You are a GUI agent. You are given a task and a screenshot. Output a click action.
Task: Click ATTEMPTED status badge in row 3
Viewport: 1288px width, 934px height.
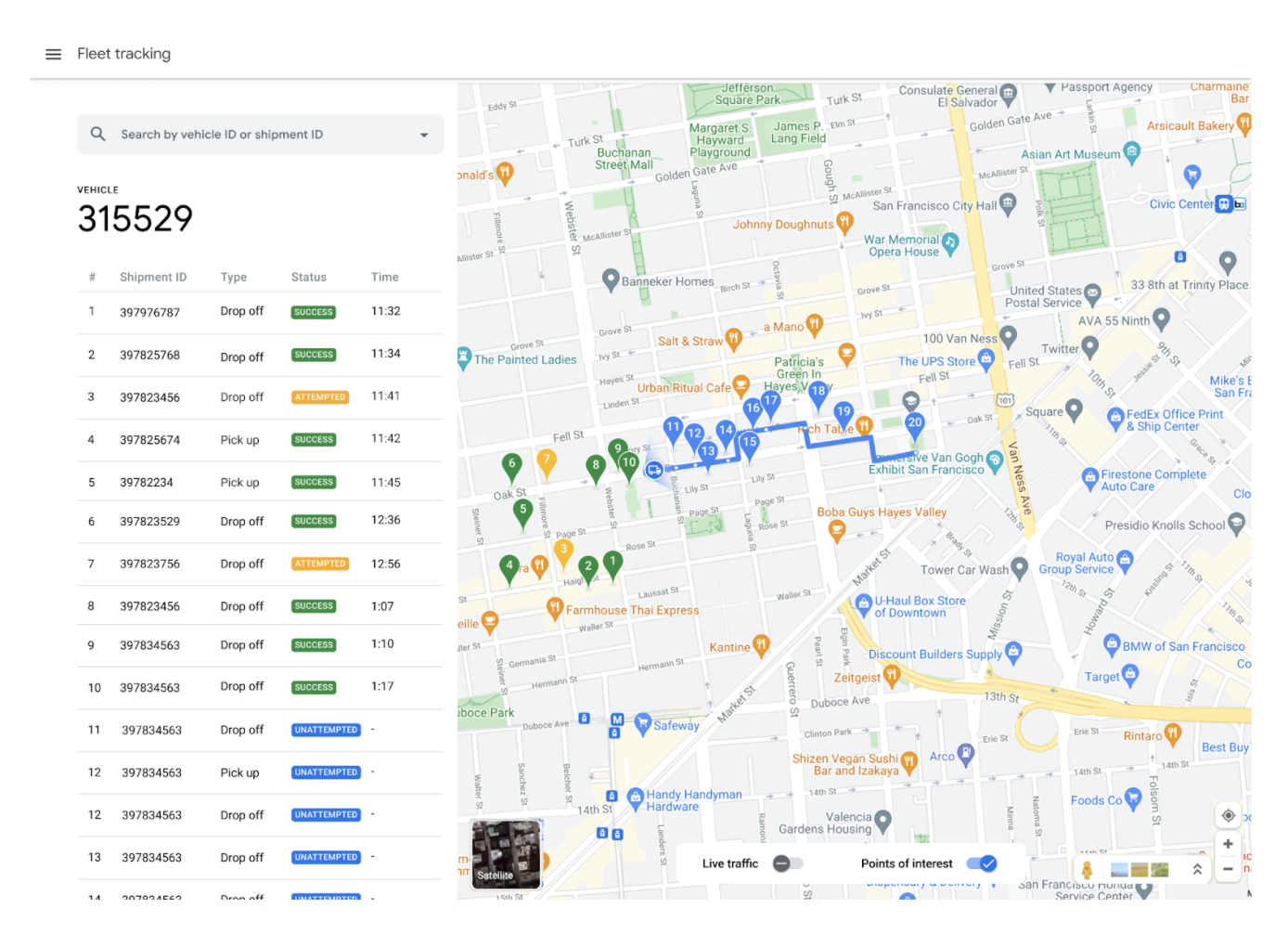pyautogui.click(x=320, y=397)
